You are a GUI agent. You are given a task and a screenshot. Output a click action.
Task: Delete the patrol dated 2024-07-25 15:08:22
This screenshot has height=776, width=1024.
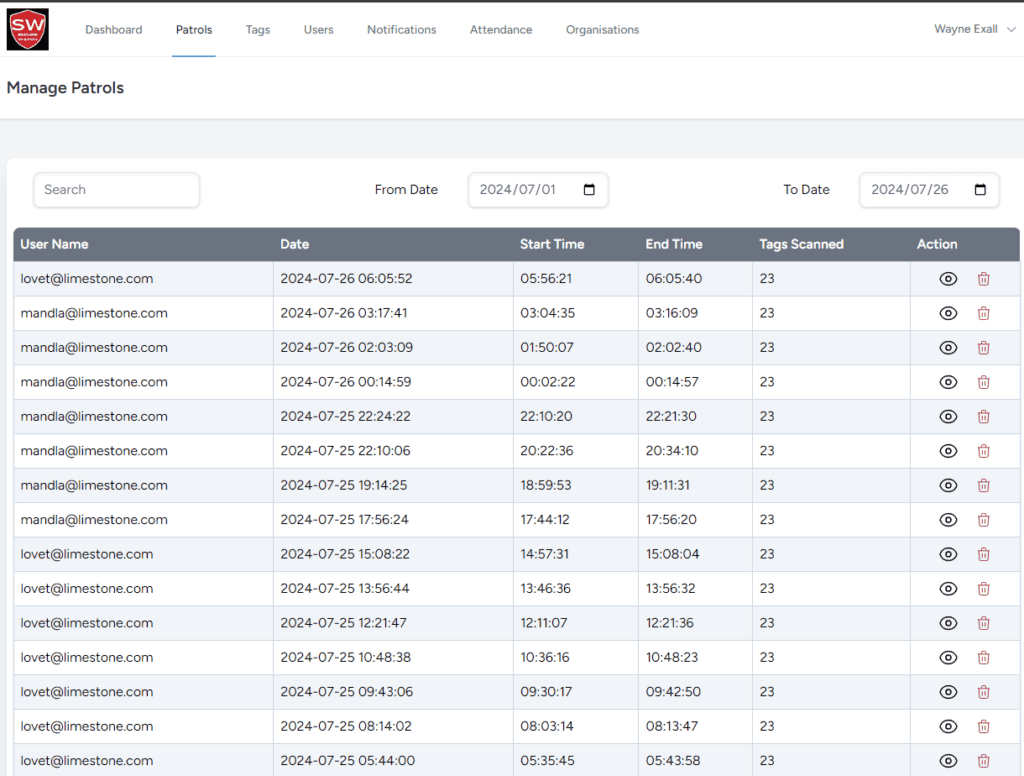[983, 554]
